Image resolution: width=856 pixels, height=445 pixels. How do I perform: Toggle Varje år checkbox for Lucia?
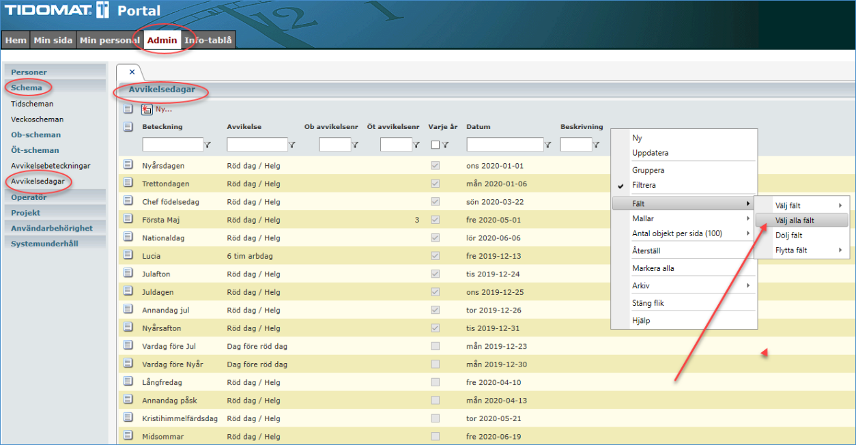point(435,255)
